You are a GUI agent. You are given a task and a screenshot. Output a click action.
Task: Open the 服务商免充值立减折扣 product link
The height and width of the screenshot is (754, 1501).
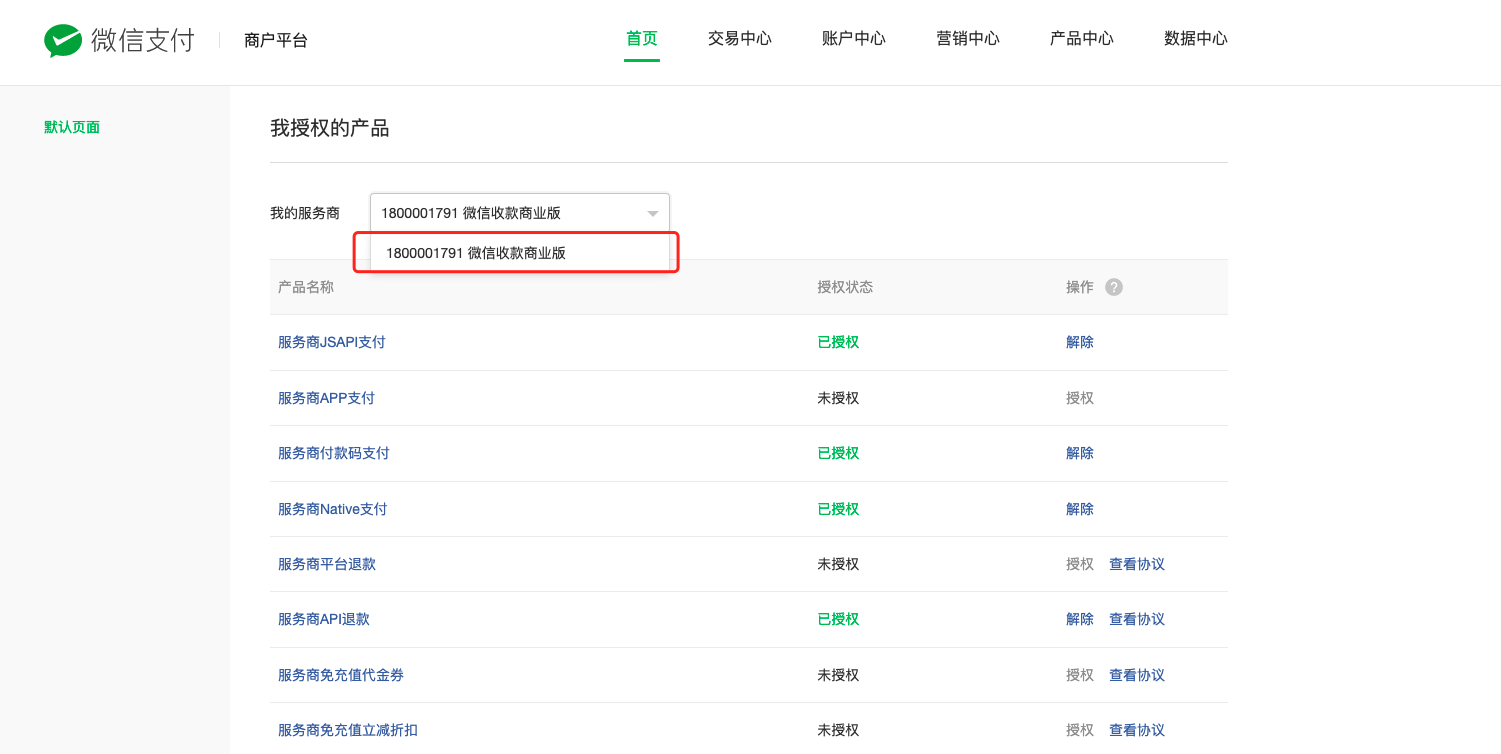coord(348,730)
